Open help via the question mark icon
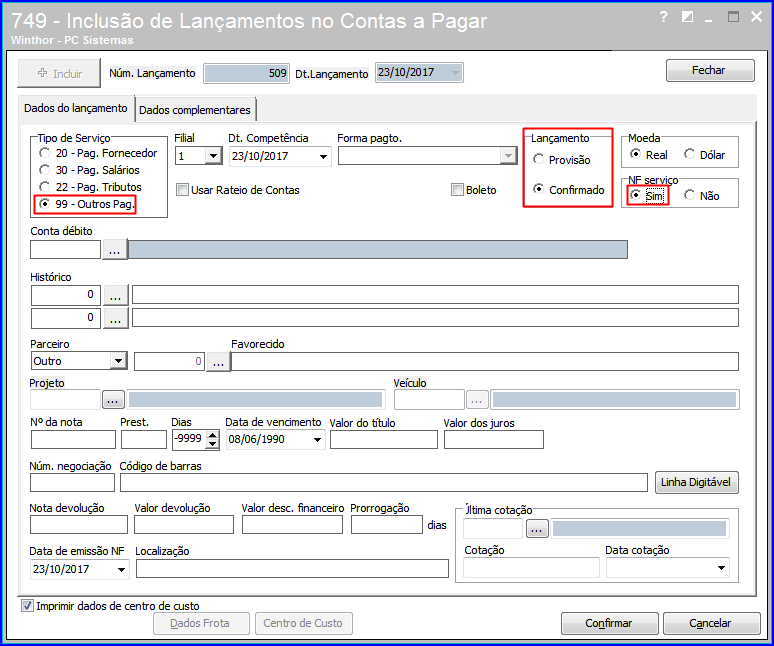 (x=663, y=17)
